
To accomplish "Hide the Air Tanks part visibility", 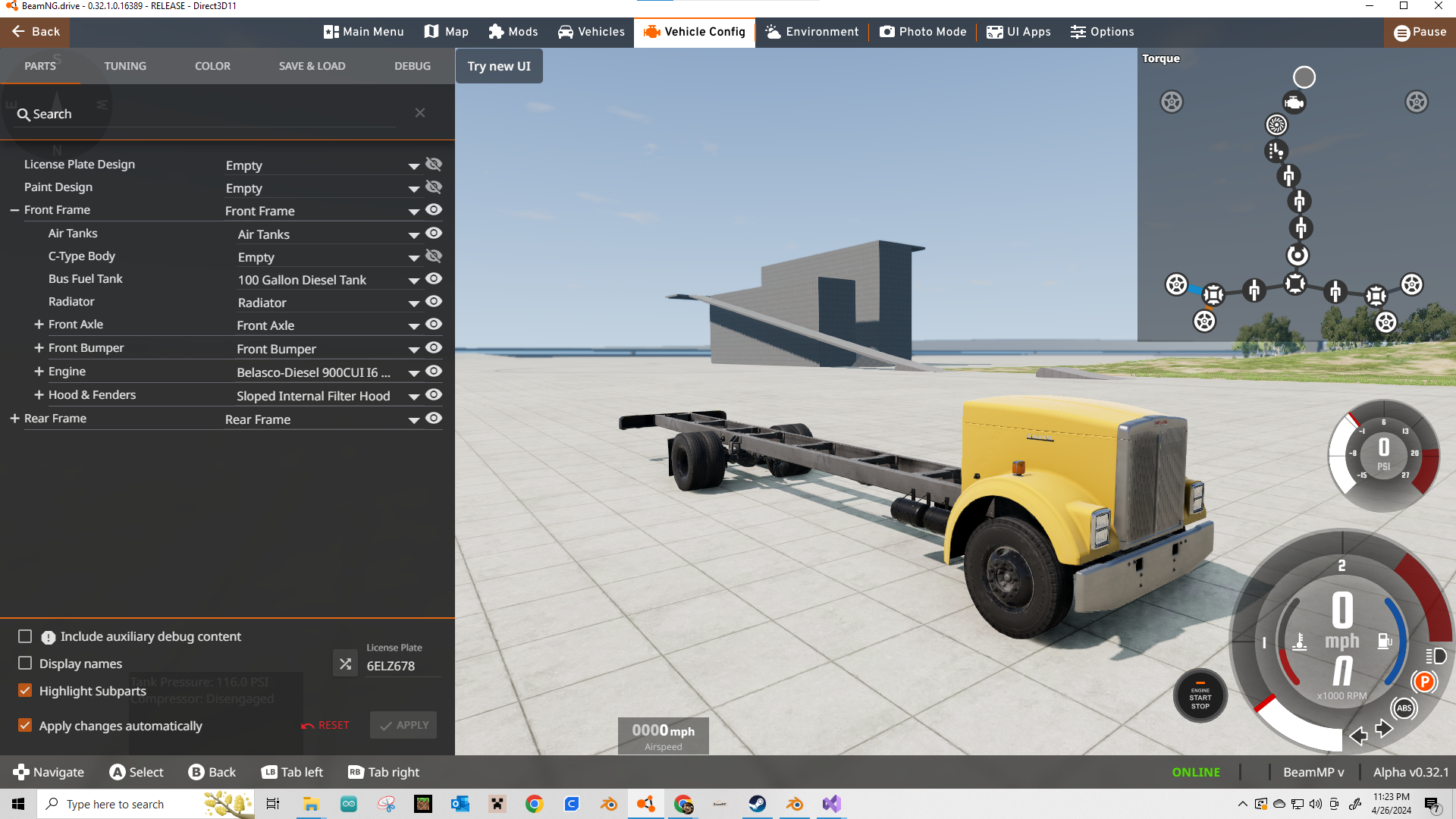I will click(x=433, y=234).
